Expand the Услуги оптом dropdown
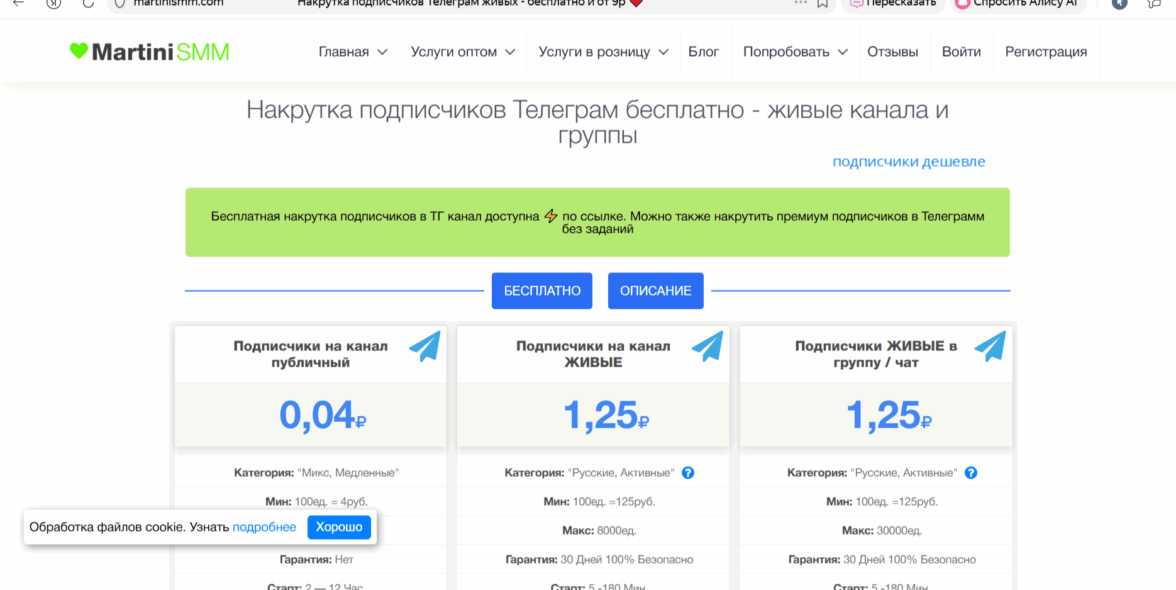1176x590 pixels. [x=463, y=52]
